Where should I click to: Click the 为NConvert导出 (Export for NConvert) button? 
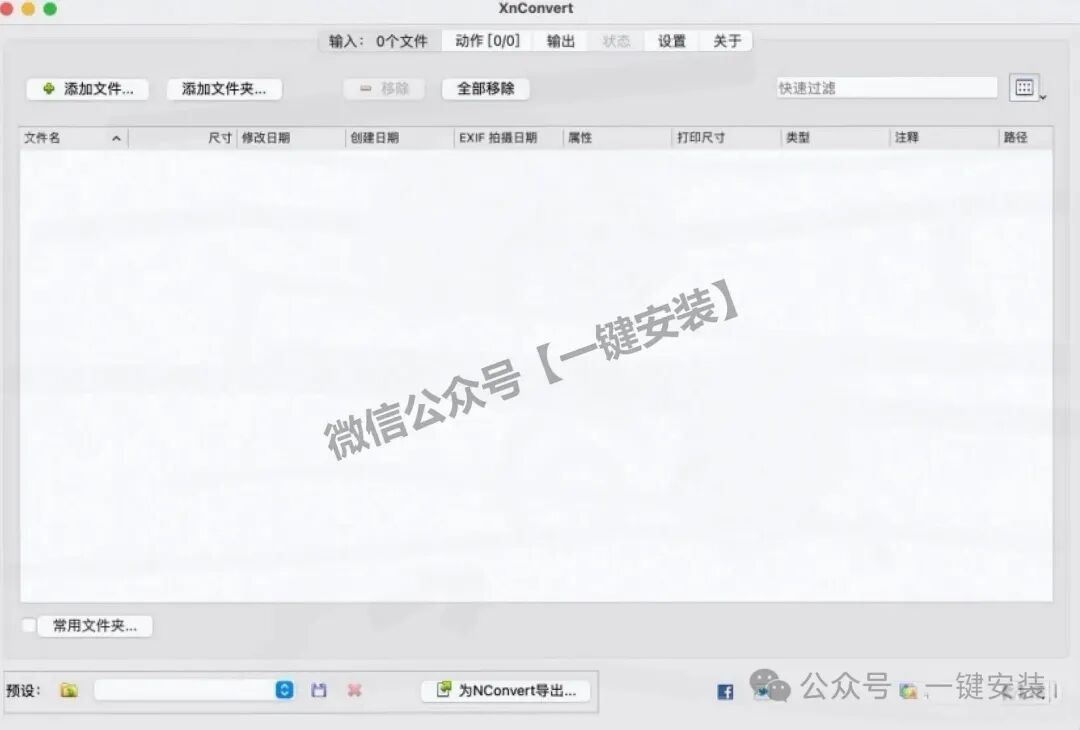pyautogui.click(x=506, y=690)
